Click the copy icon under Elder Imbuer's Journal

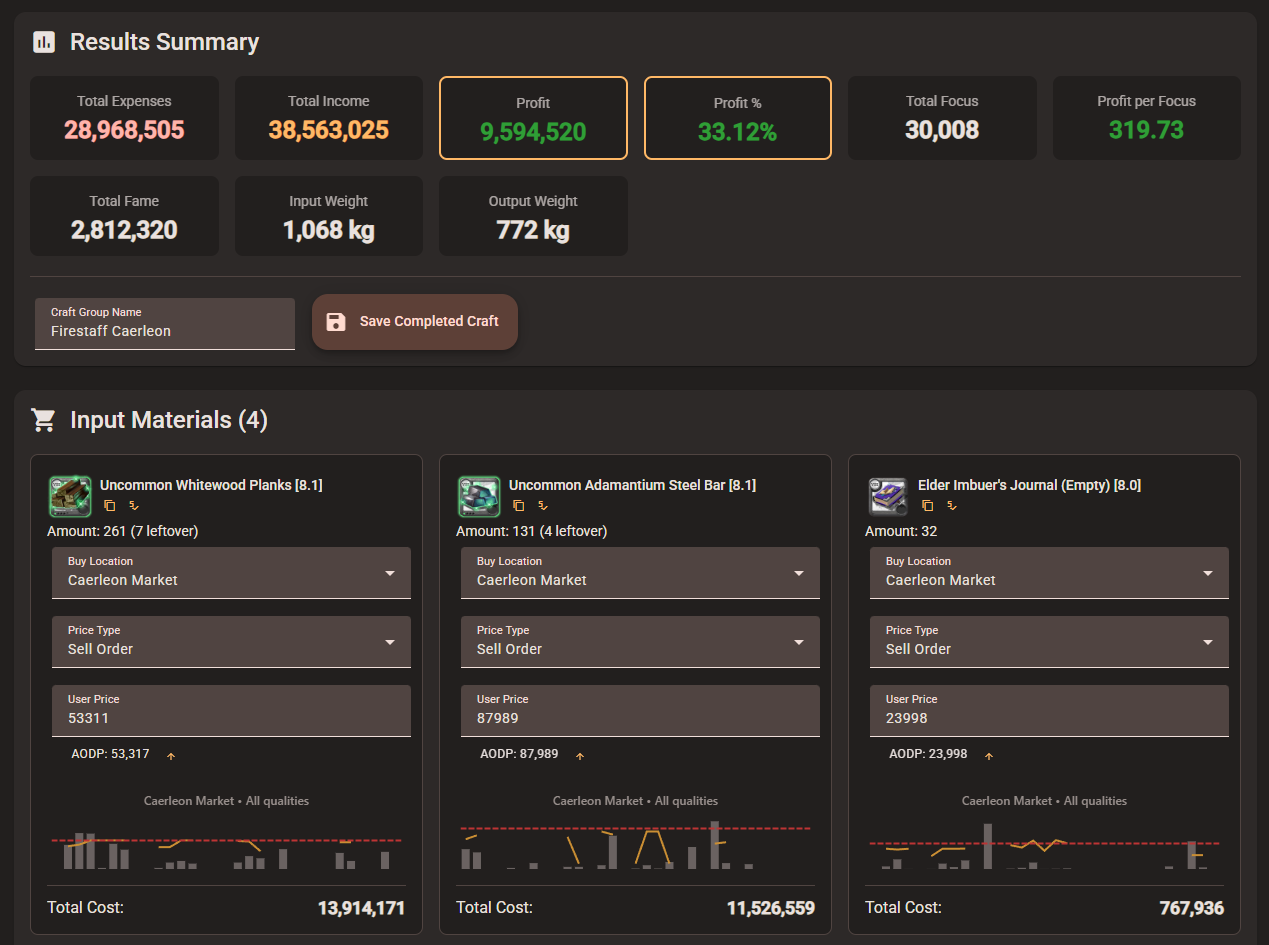[x=928, y=506]
